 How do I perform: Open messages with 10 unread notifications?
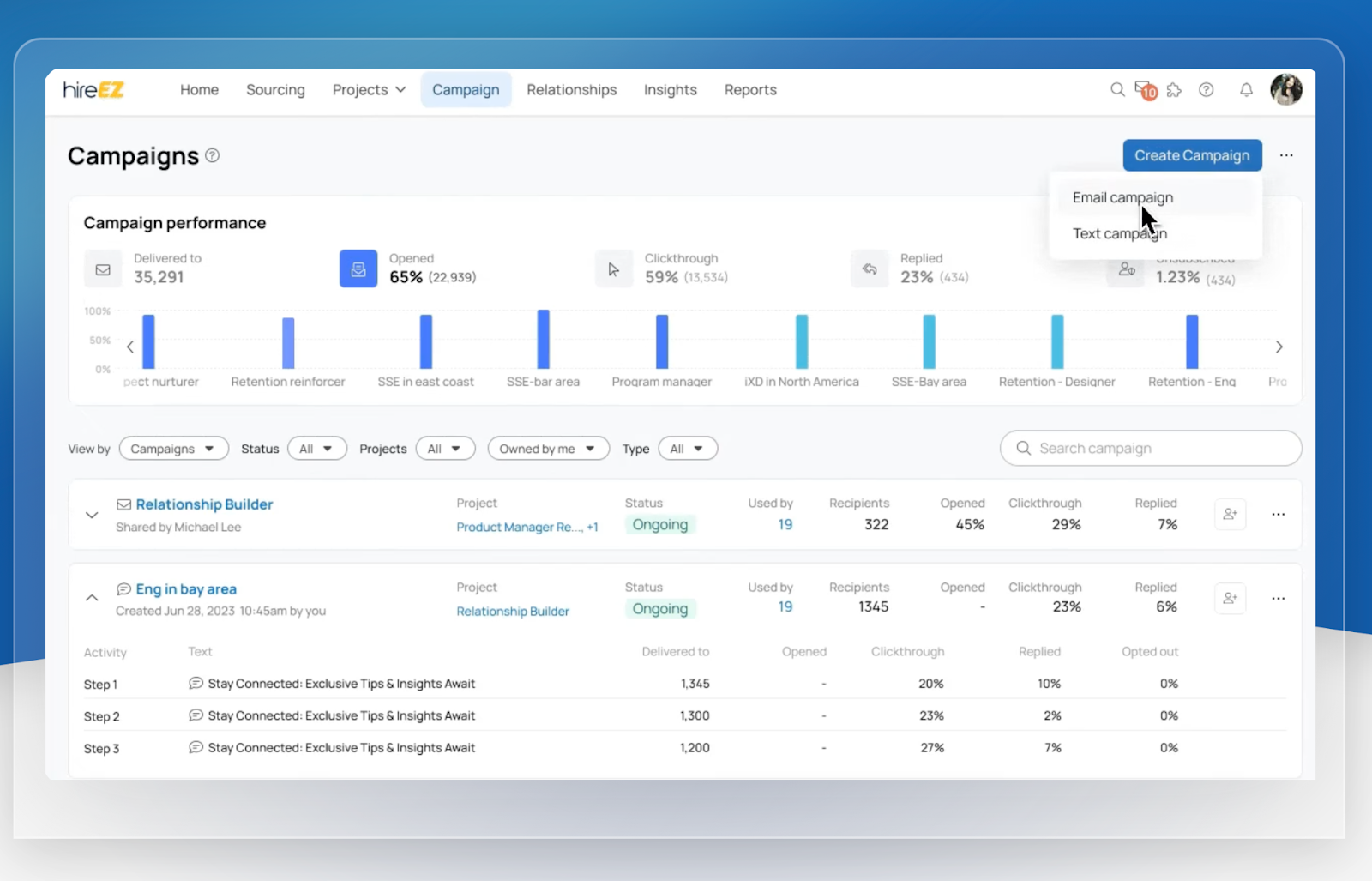point(1142,89)
